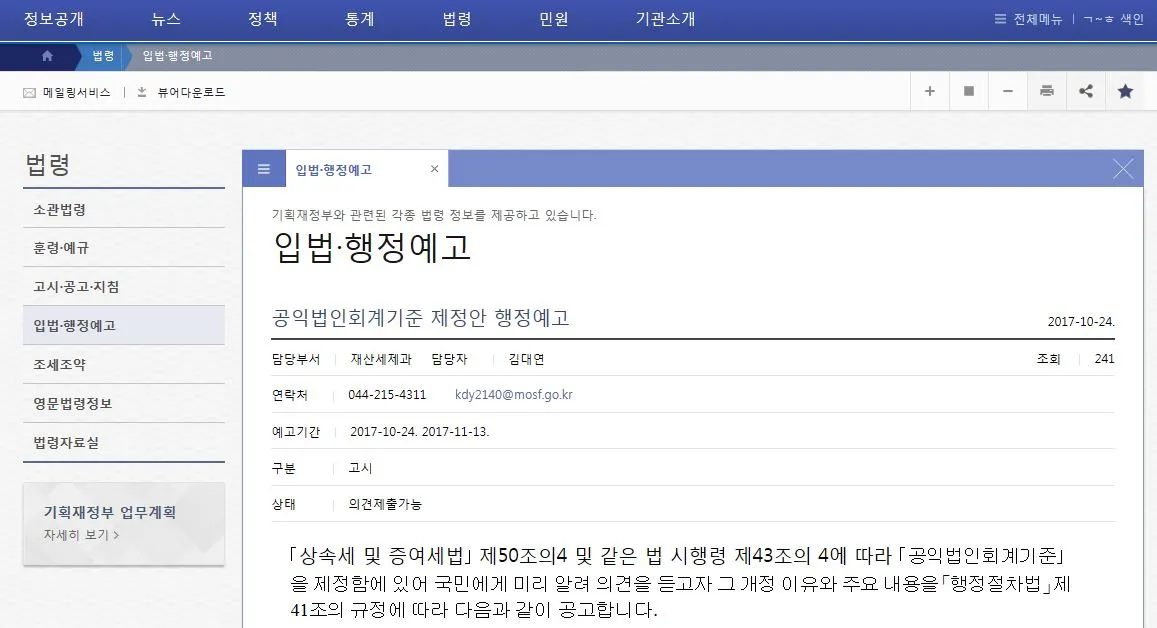Click the download icon beside 뷰어다운로드

point(141,91)
